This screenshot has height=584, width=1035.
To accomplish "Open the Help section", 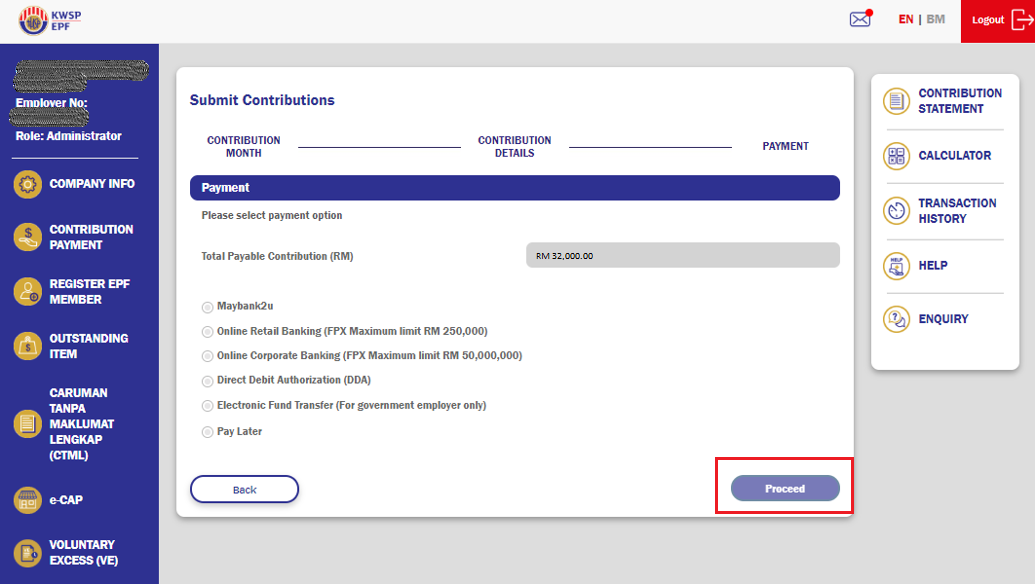I will [x=945, y=265].
